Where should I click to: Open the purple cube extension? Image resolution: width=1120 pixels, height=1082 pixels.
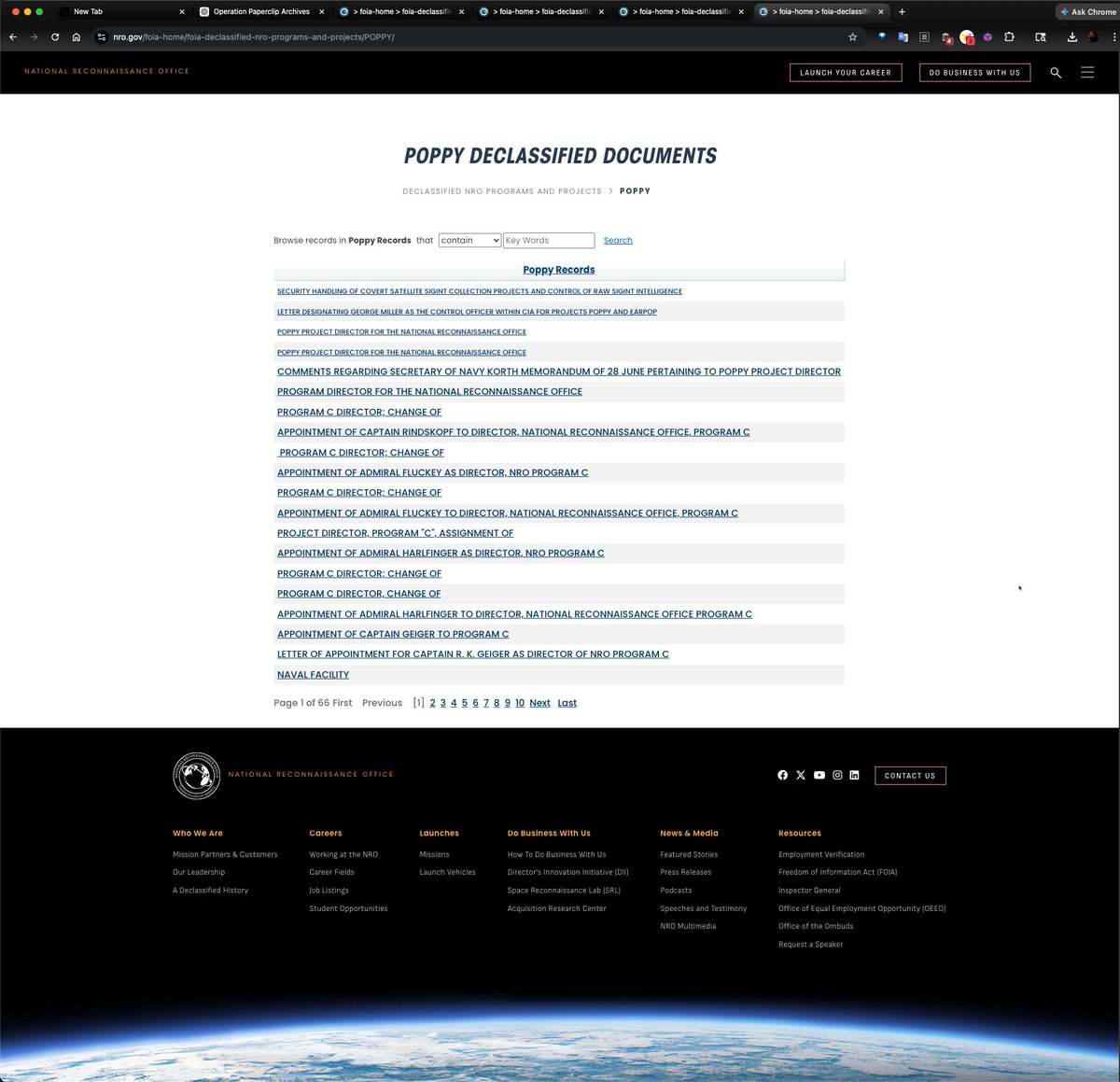(x=987, y=37)
